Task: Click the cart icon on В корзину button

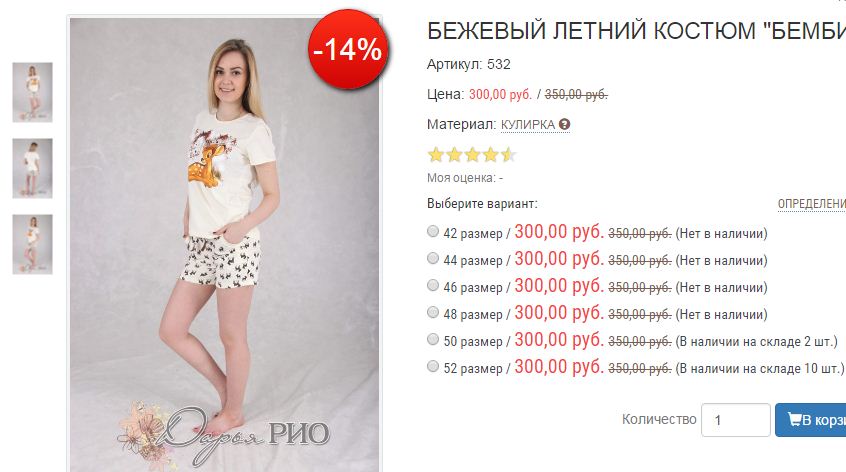Action: (x=794, y=419)
